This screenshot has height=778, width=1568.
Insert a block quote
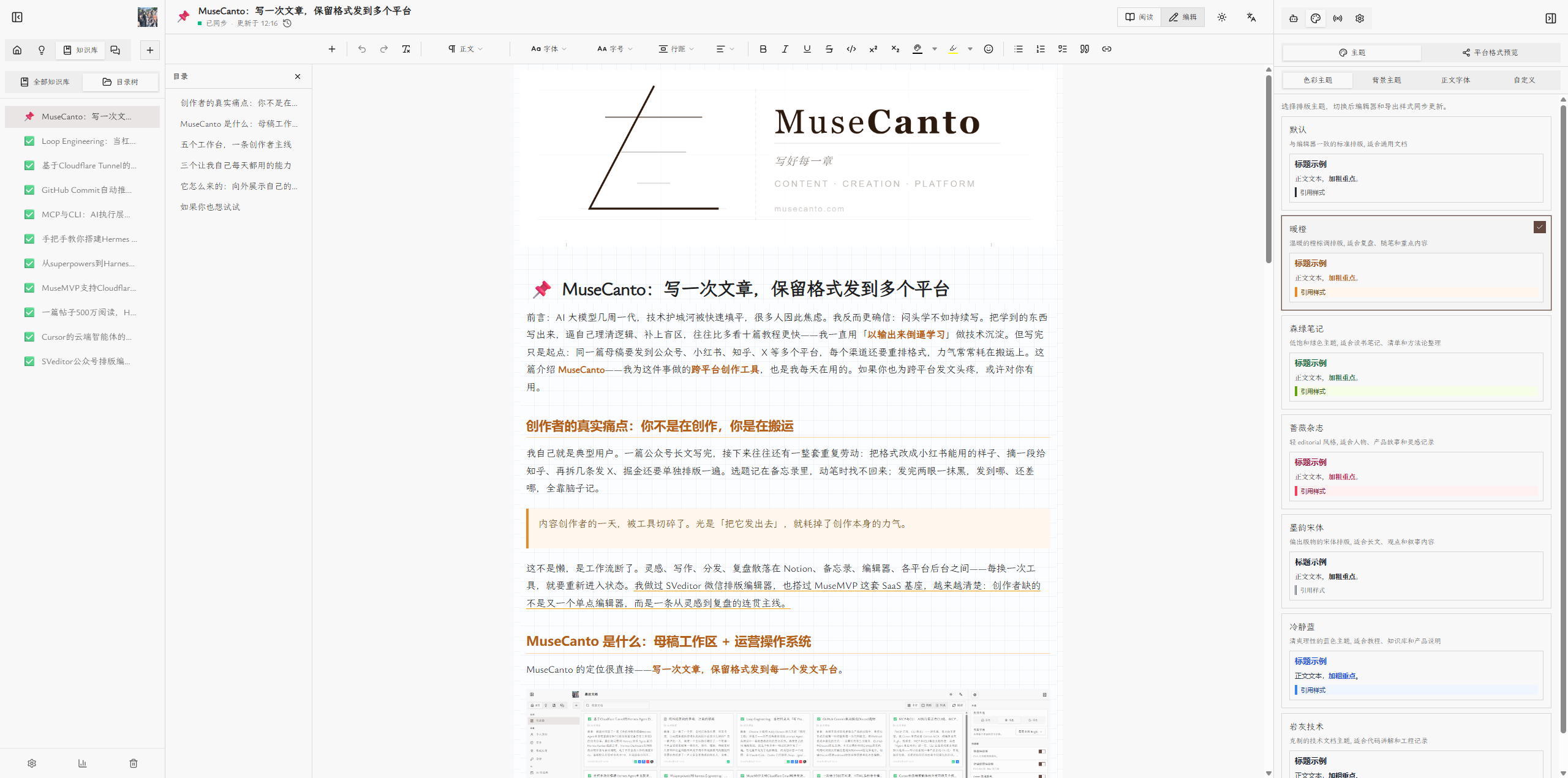(1085, 49)
